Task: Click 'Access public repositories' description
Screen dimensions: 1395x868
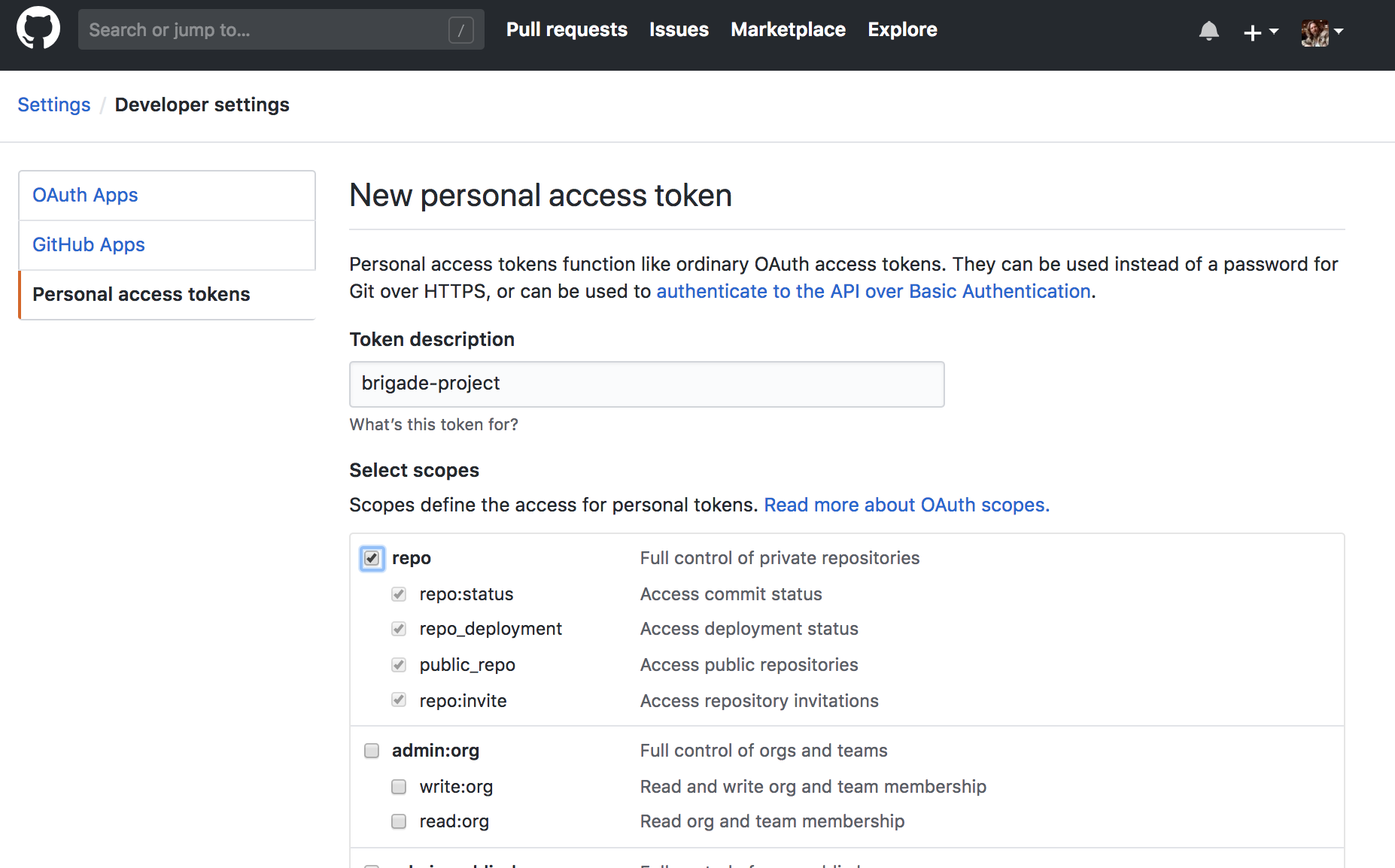Action: coord(749,665)
